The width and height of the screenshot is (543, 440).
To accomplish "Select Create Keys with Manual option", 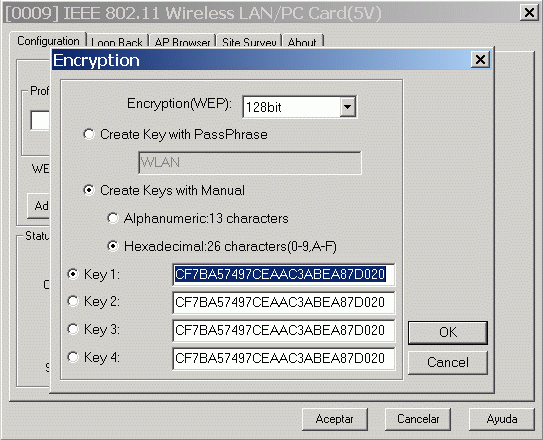I will click(x=89, y=190).
